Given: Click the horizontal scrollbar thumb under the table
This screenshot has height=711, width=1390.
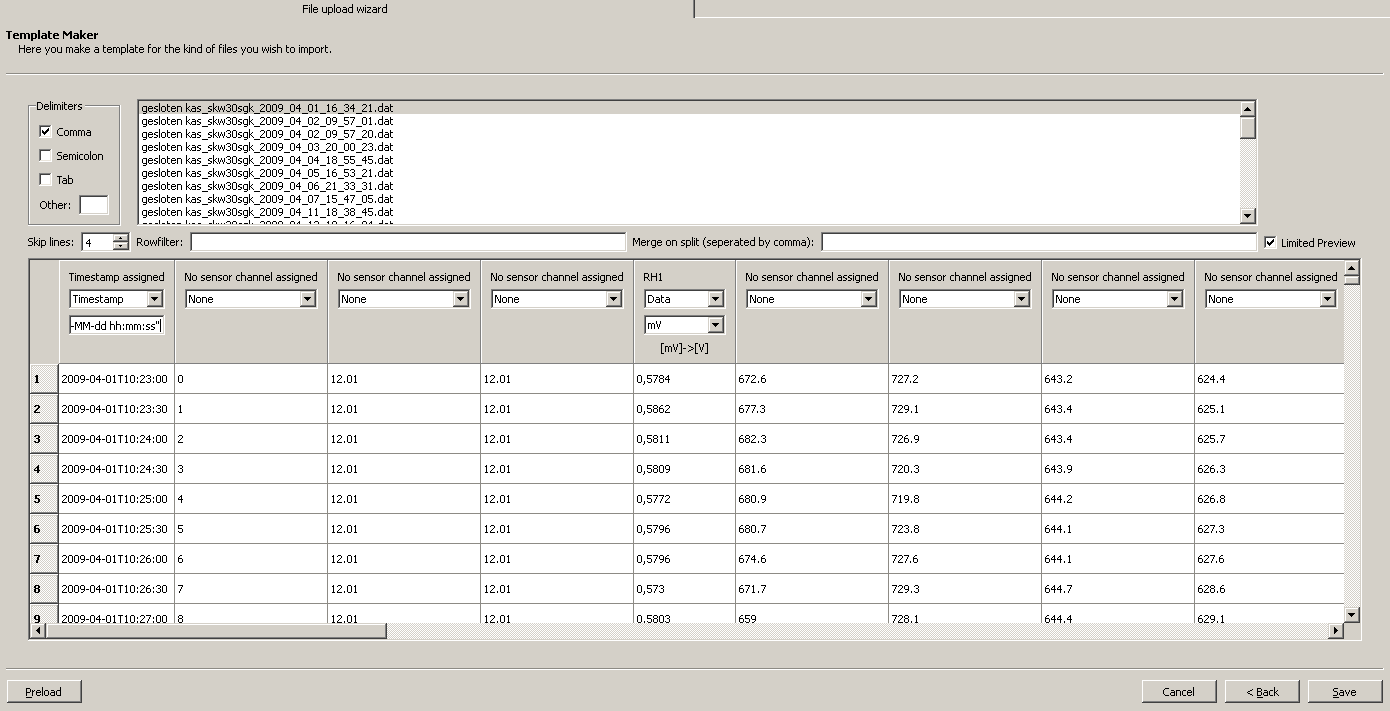Looking at the screenshot, I should click(x=216, y=631).
